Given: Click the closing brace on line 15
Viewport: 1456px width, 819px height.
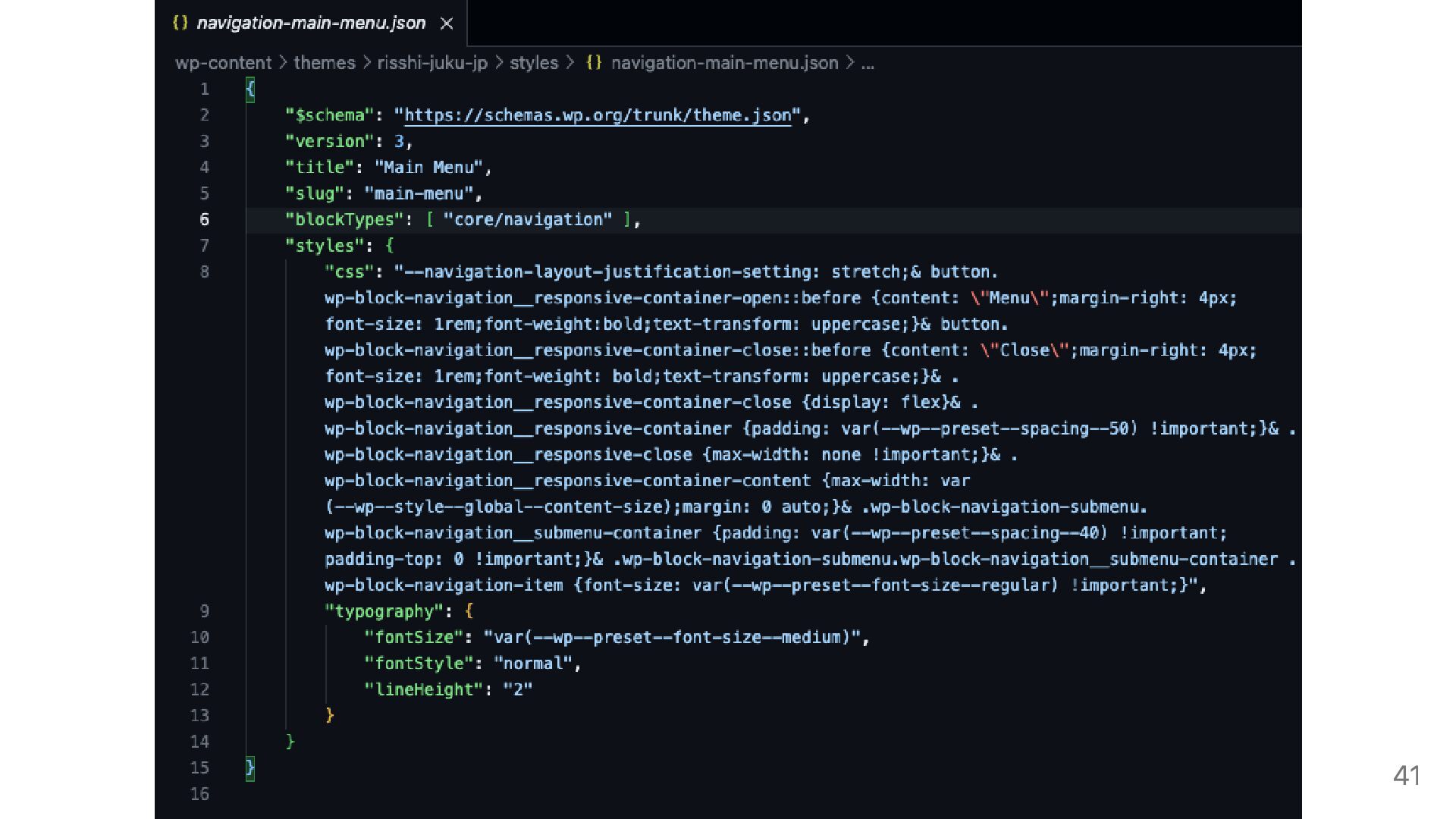Looking at the screenshot, I should click(x=250, y=767).
